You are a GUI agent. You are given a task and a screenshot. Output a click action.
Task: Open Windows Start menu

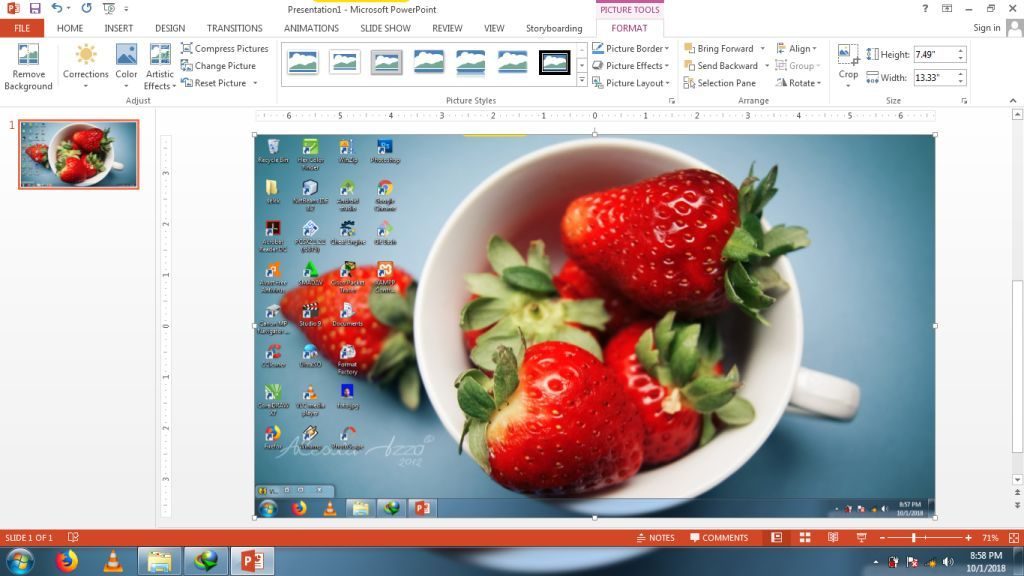20,562
